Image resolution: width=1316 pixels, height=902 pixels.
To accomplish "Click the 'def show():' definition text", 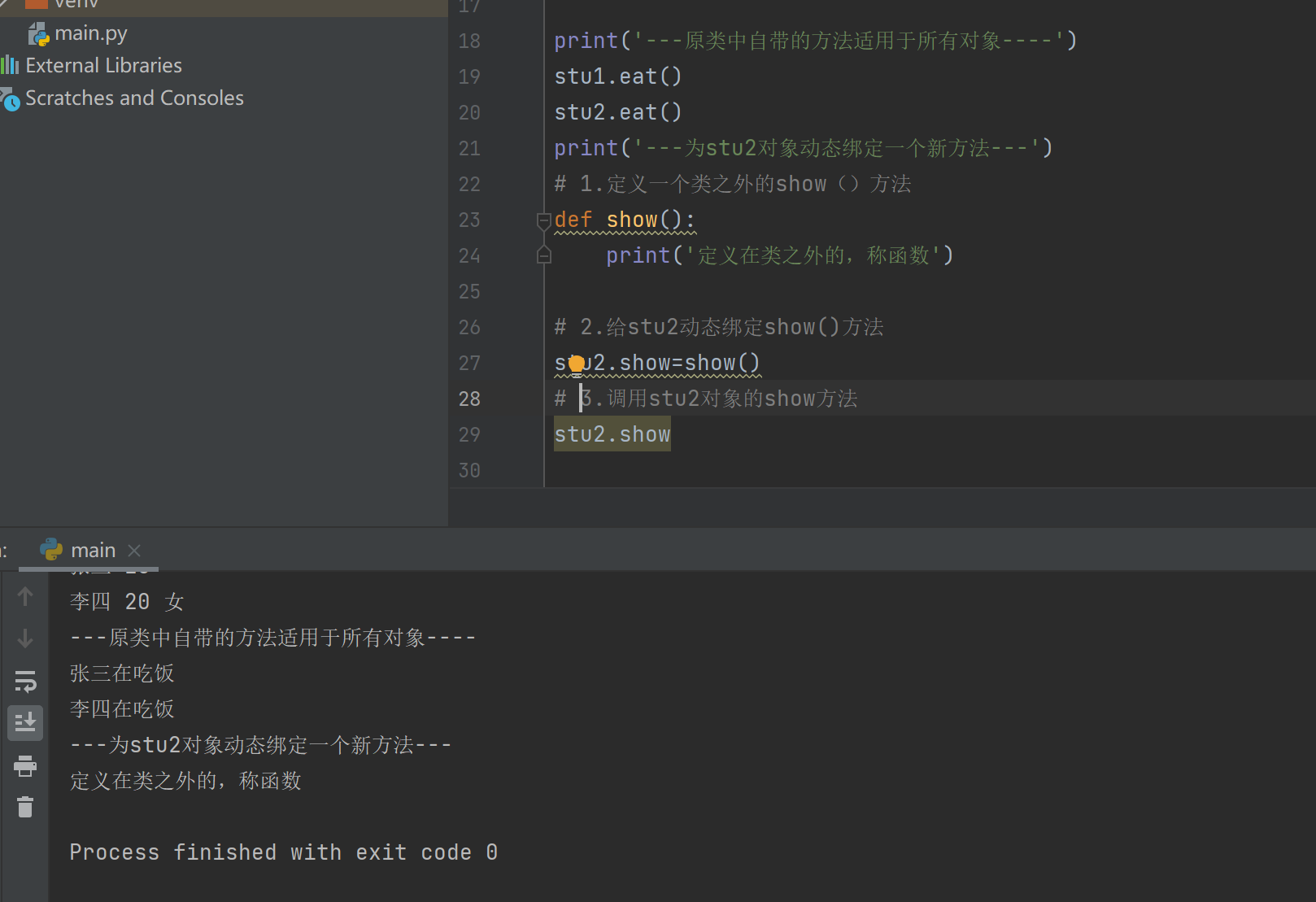I will click(625, 220).
